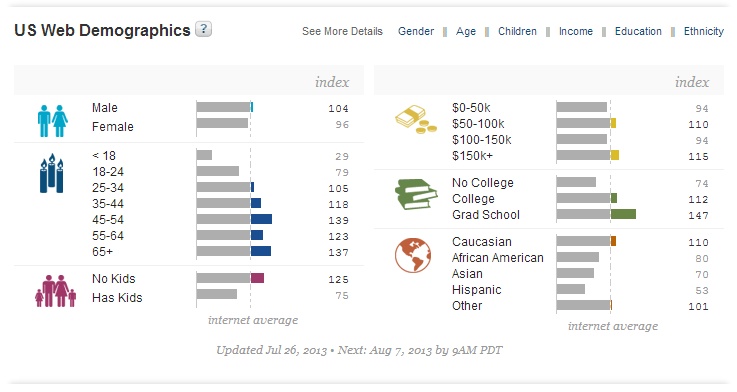Click the blue candles age icon
The image size is (737, 392).
(52, 173)
